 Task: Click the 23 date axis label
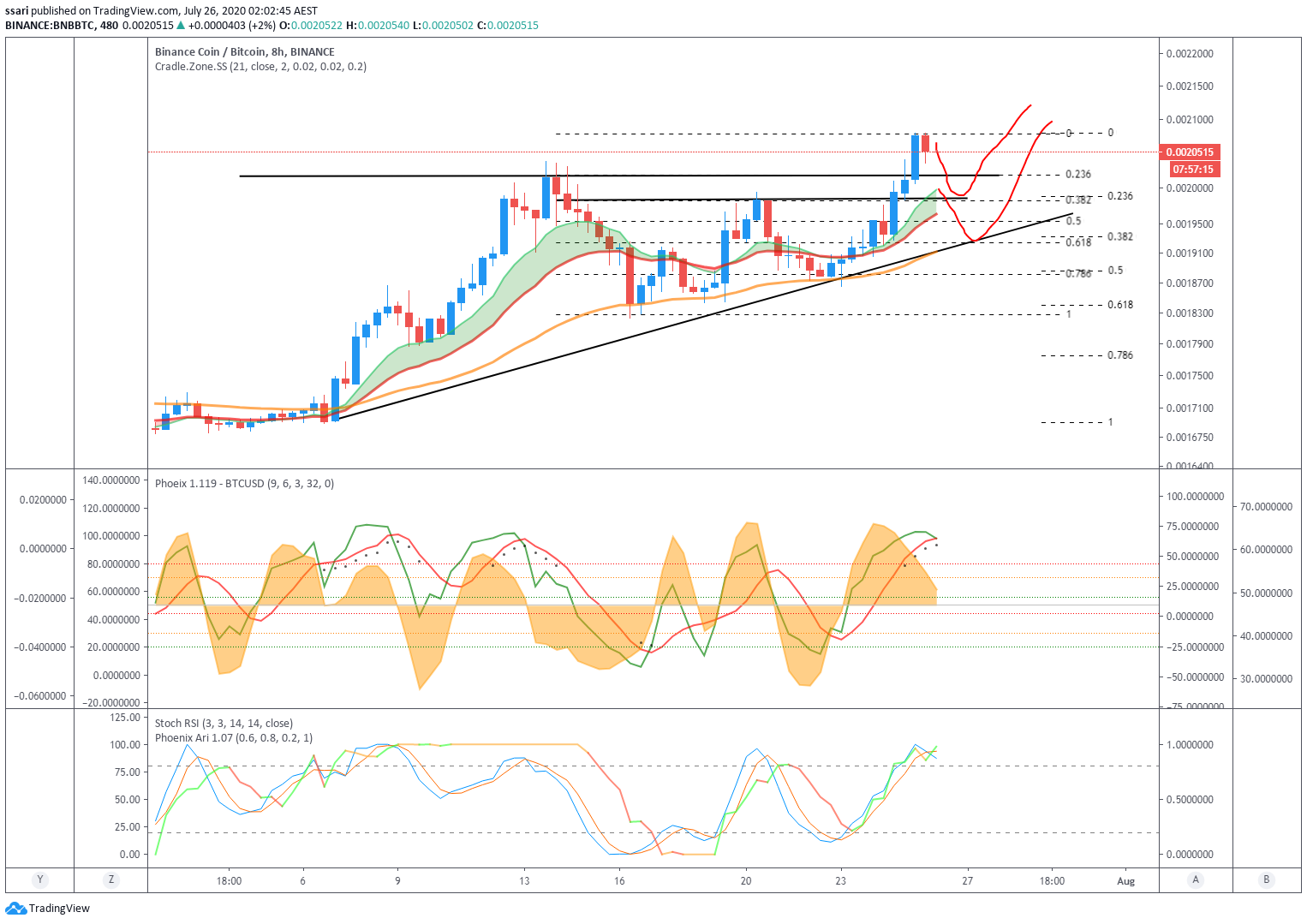[x=840, y=881]
